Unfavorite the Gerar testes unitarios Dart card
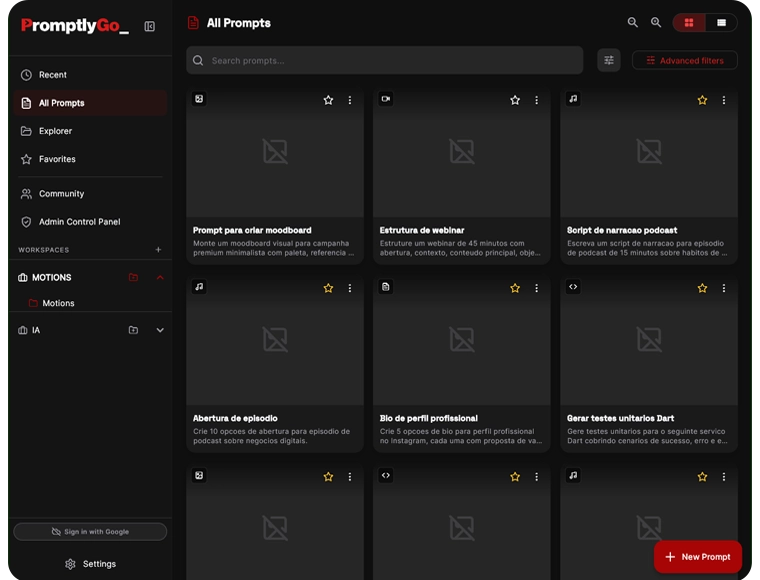760x580 pixels. (x=702, y=288)
